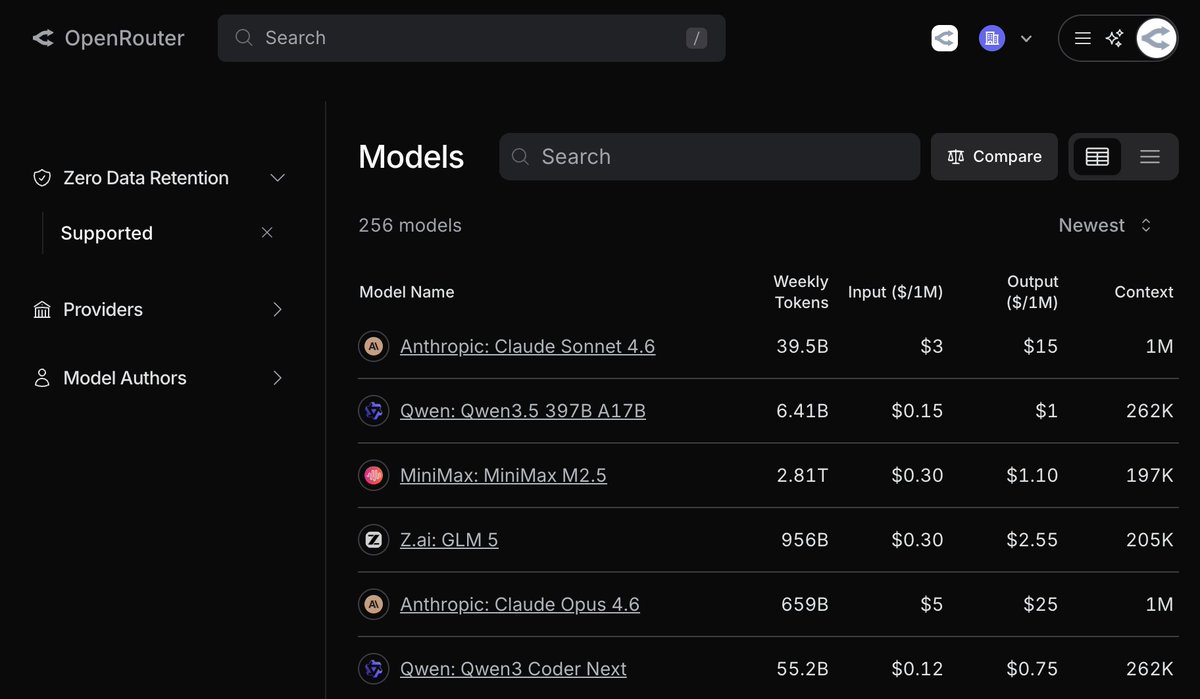1200x699 pixels.
Task: Click the 39.5B weekly tokens value
Action: tap(802, 347)
